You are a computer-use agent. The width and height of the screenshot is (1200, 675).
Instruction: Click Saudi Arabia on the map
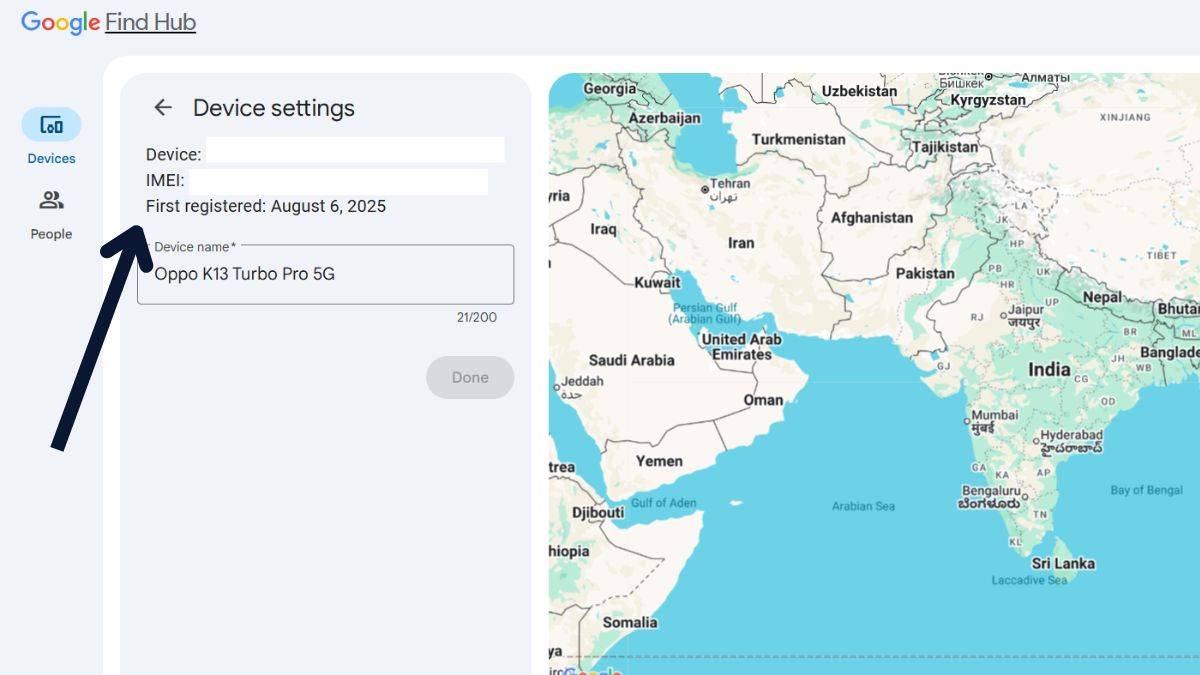click(x=631, y=360)
